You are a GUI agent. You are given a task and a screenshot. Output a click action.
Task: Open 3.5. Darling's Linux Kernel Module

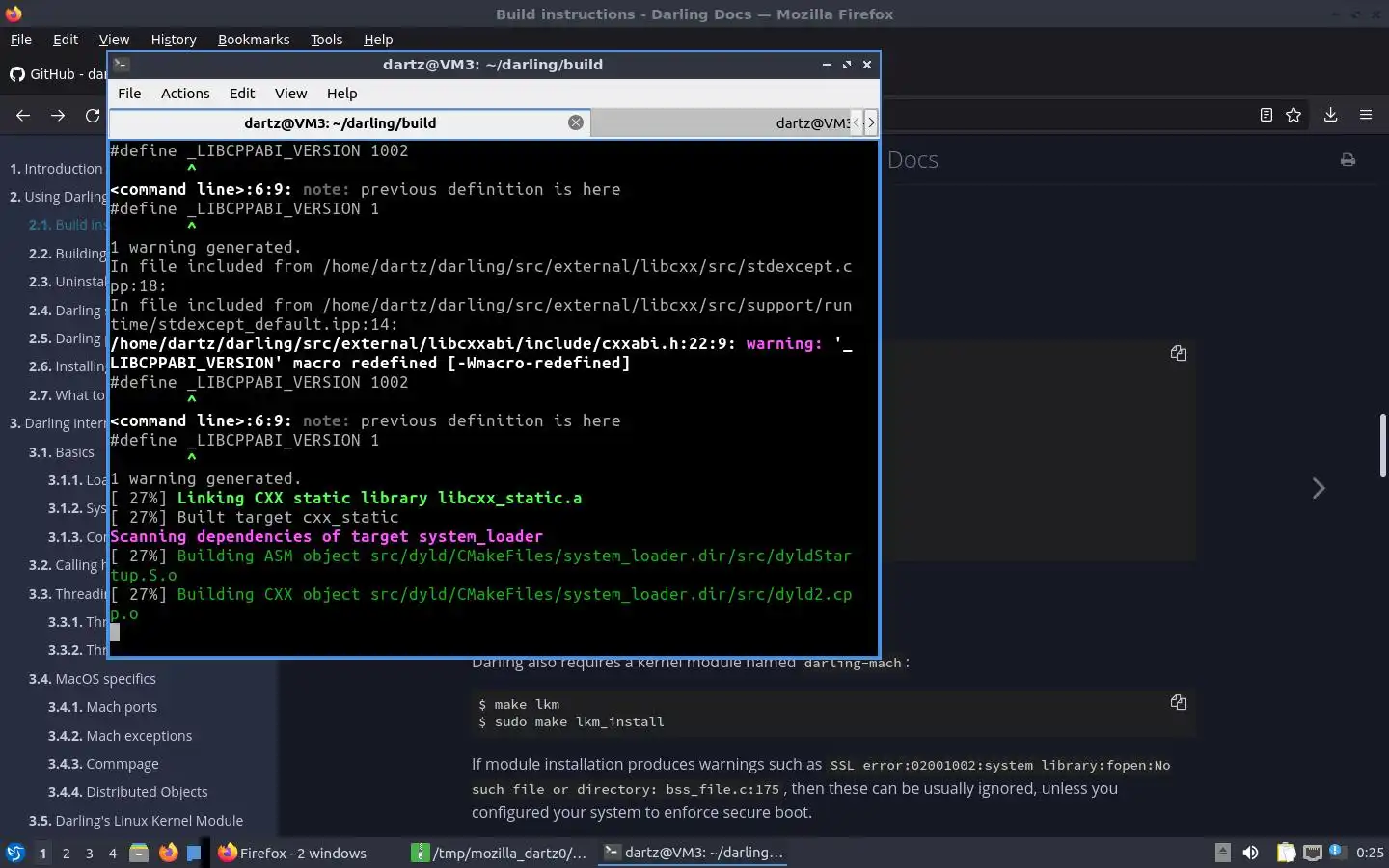136,821
